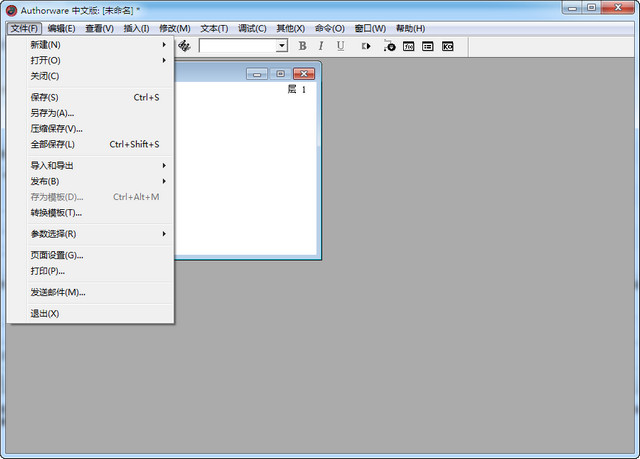Screen dimensions: 640x459
Task: Open the Functions window icon
Action: click(x=409, y=46)
